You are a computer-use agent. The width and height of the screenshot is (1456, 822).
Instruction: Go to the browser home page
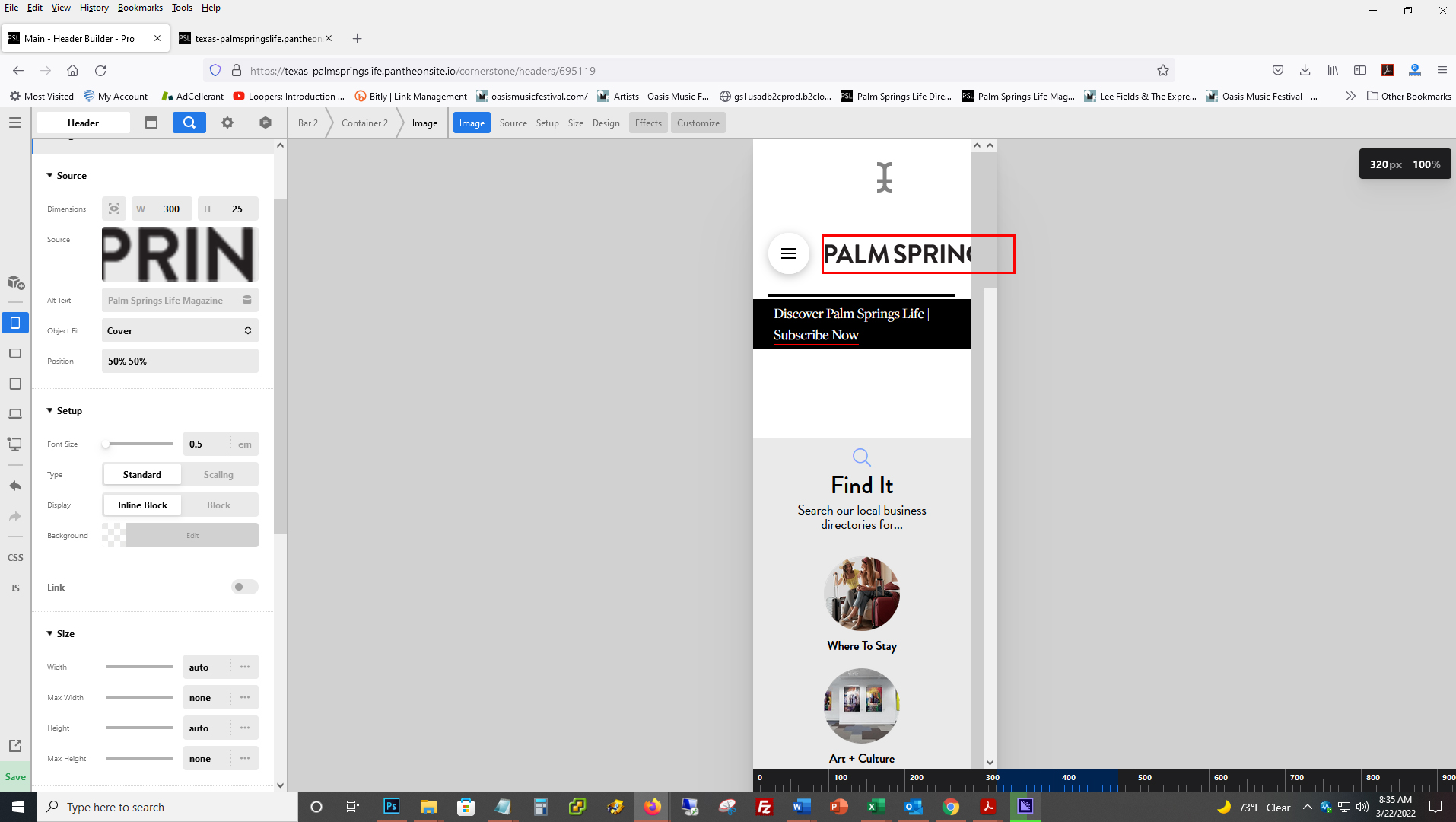(72, 70)
